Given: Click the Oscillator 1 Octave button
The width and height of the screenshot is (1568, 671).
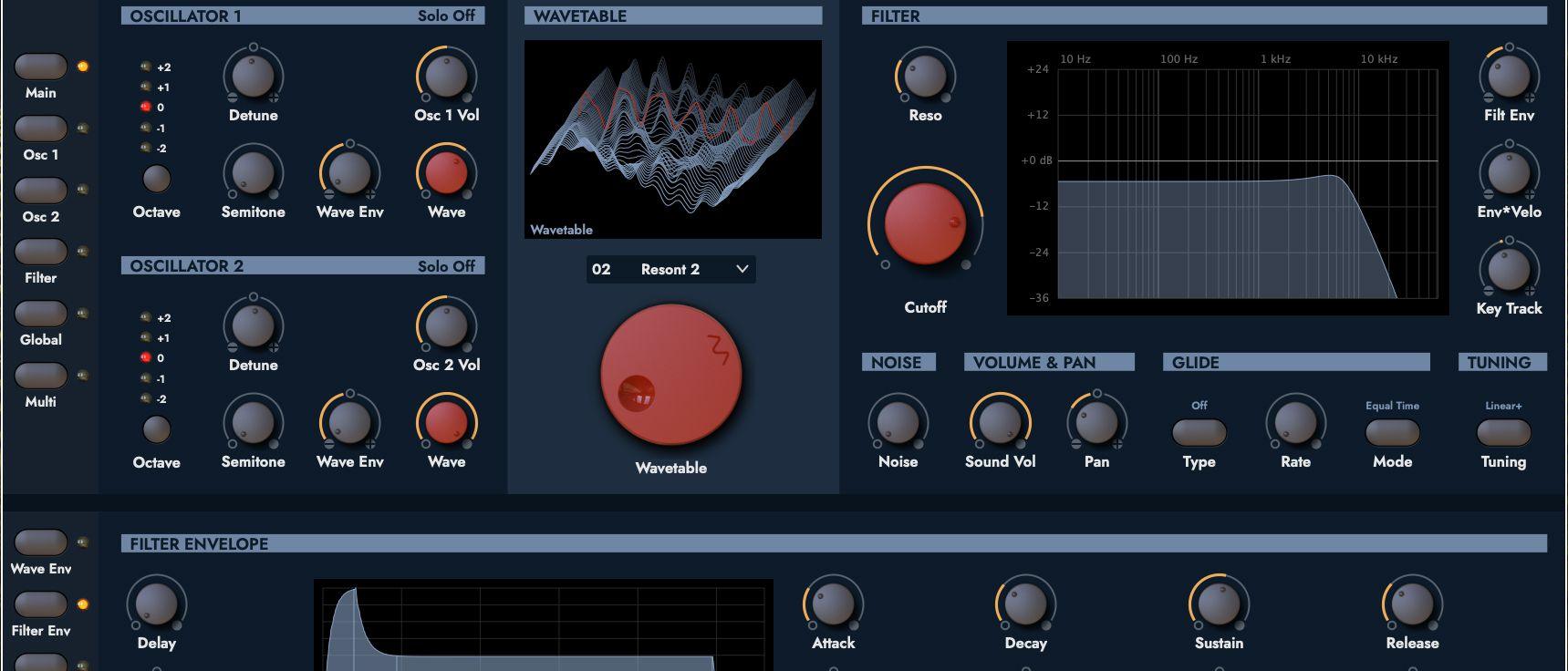Looking at the screenshot, I should click(156, 179).
